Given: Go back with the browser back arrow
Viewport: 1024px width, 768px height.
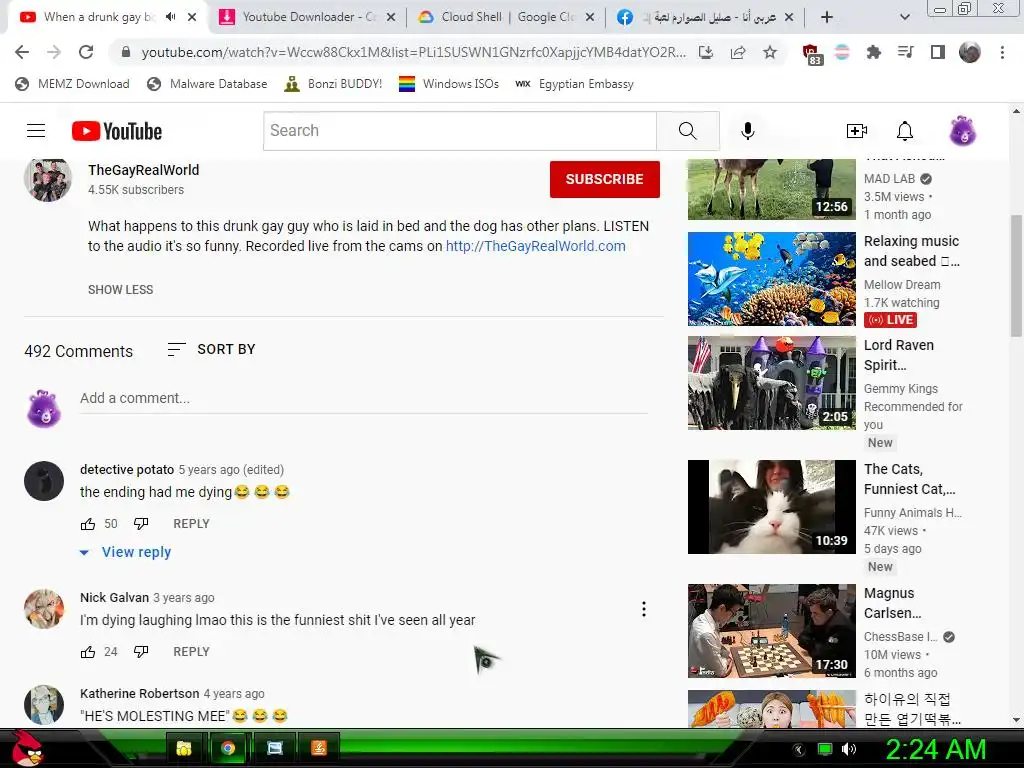Looking at the screenshot, I should tap(22, 52).
